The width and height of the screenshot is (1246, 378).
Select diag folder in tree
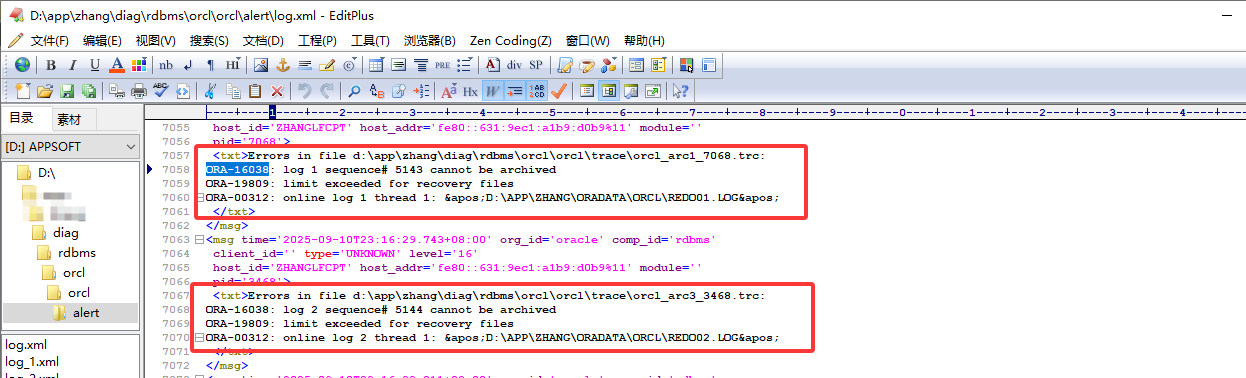pos(66,233)
